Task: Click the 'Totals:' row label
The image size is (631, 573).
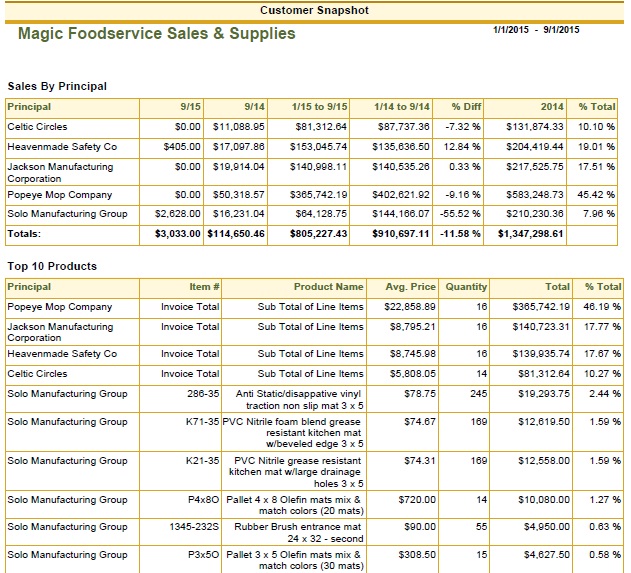Action: click(x=24, y=234)
